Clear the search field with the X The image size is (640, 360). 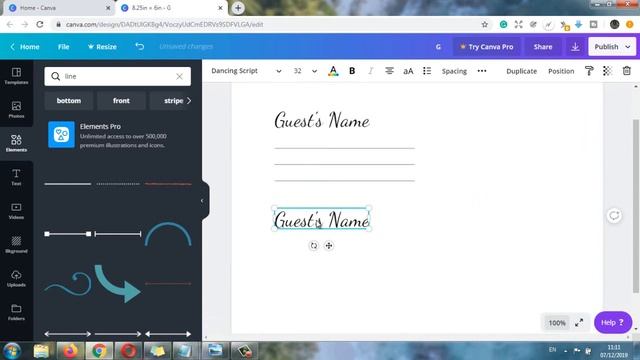(x=179, y=76)
